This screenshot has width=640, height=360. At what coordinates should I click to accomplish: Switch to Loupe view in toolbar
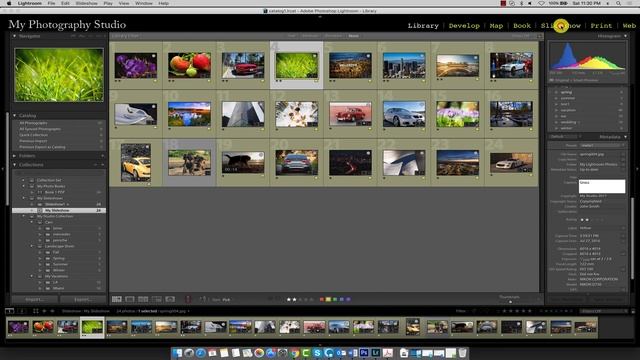point(130,299)
